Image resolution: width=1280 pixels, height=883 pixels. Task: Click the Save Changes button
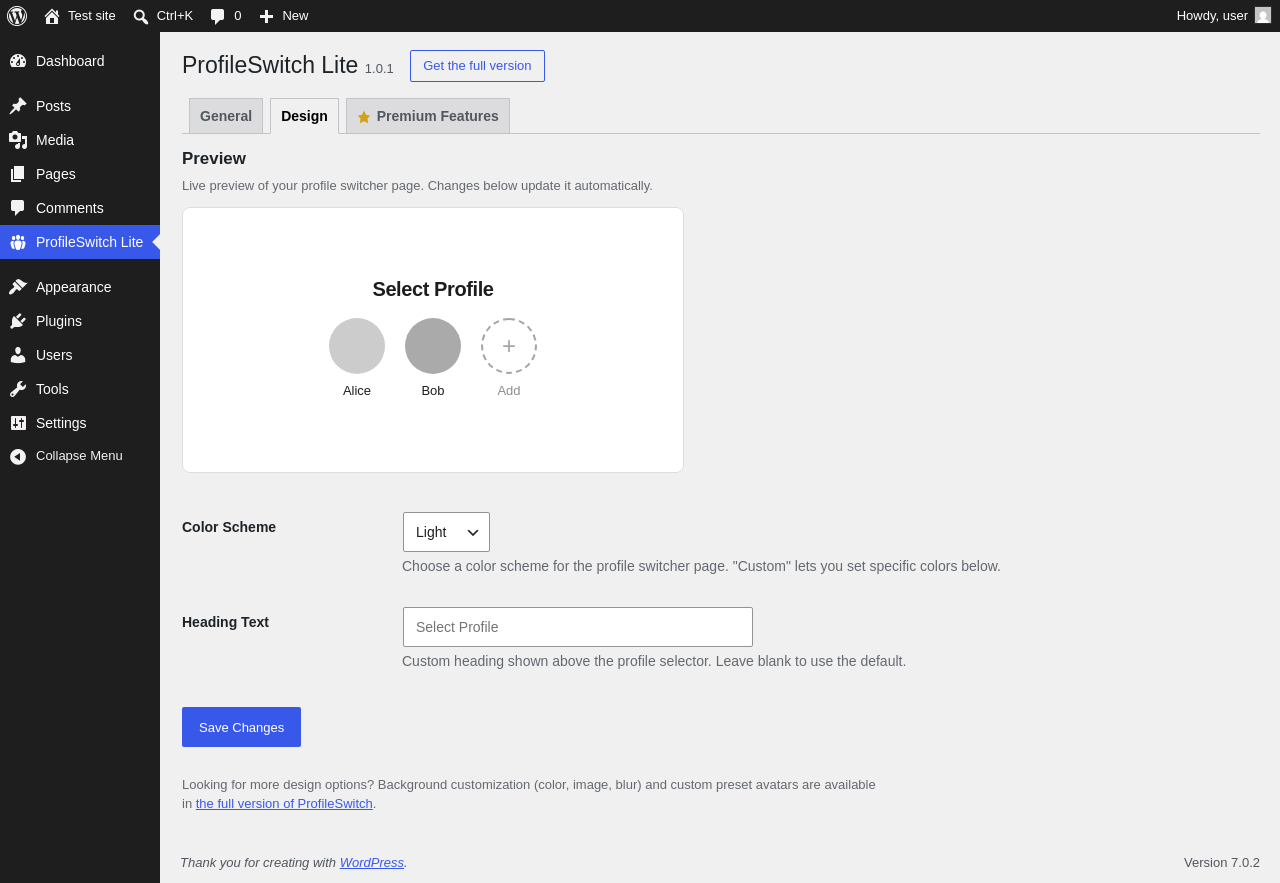tap(241, 727)
